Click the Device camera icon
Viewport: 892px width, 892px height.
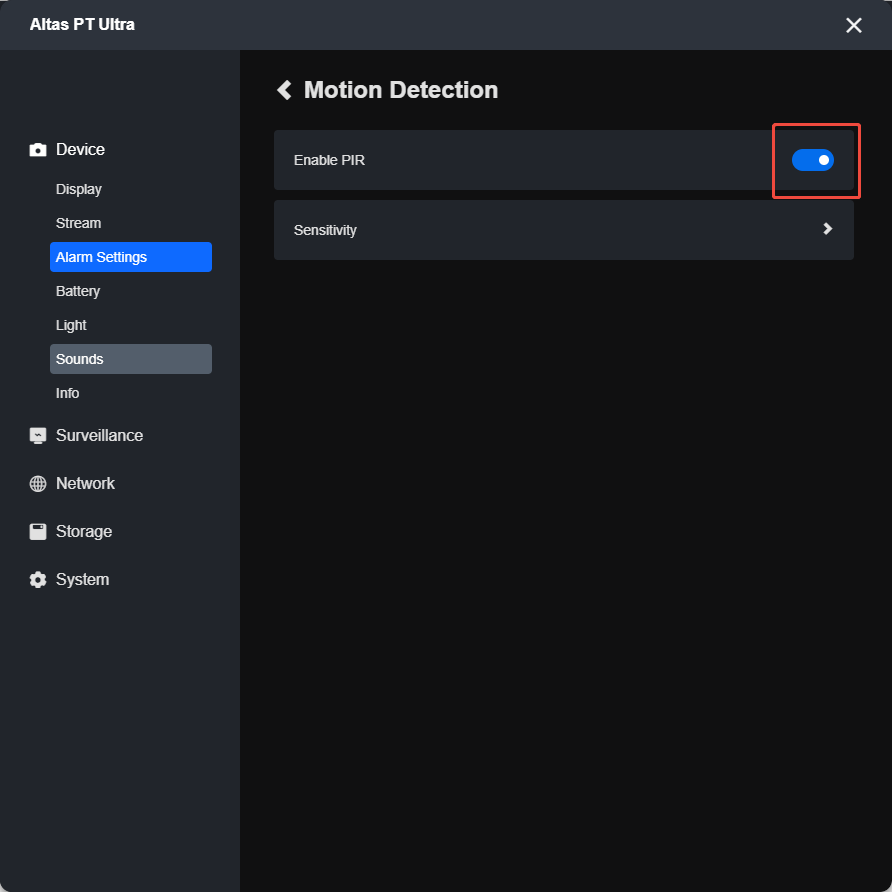pyautogui.click(x=38, y=150)
